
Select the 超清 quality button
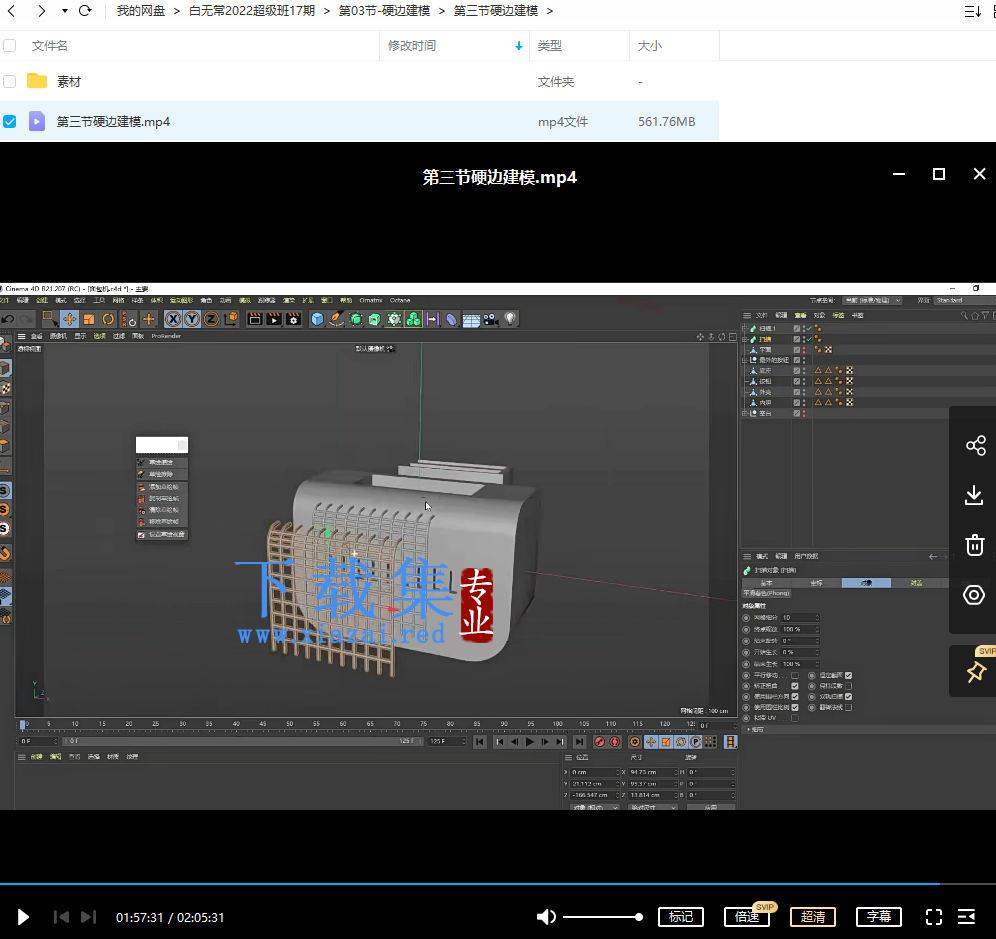(x=812, y=917)
